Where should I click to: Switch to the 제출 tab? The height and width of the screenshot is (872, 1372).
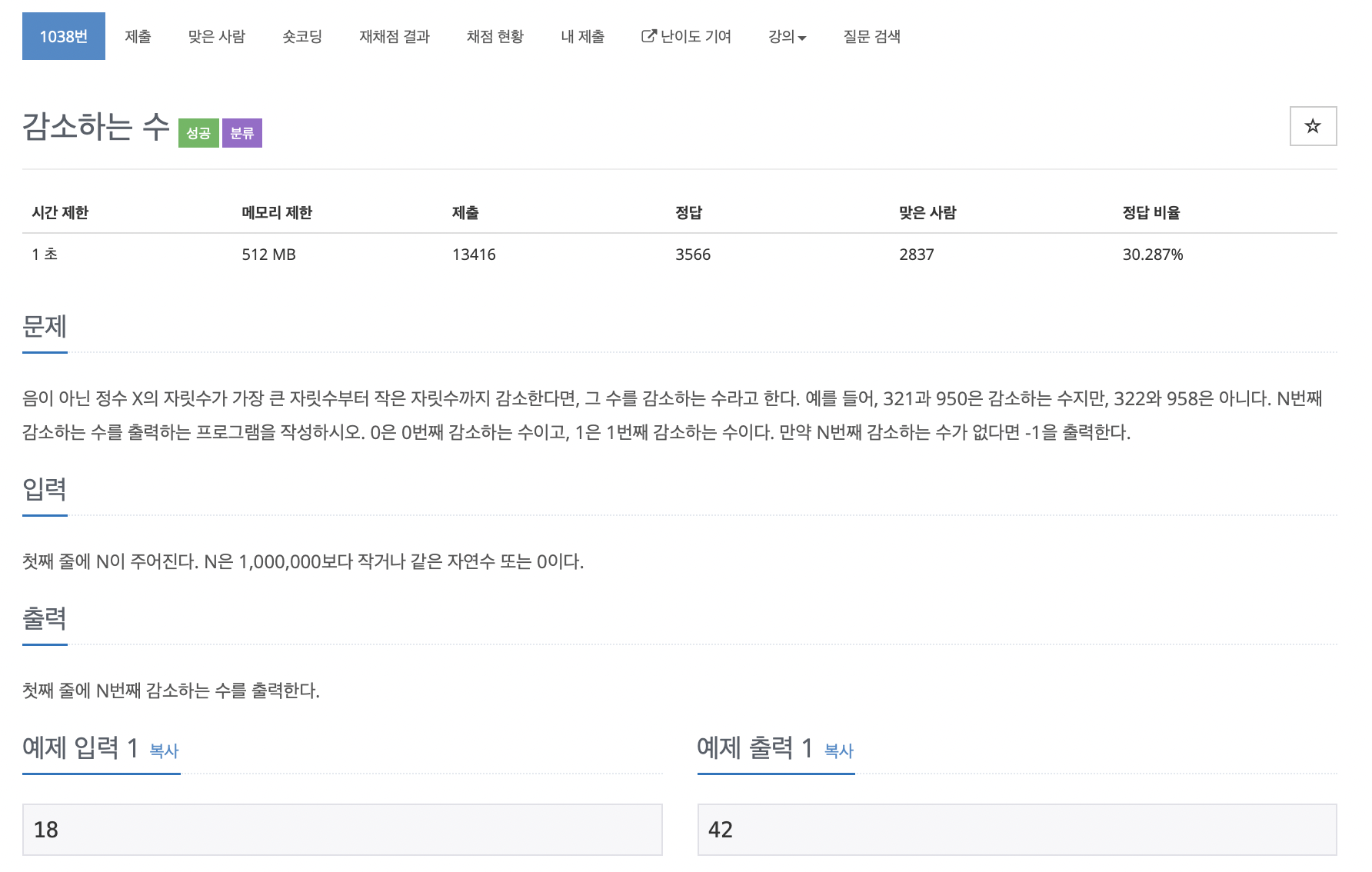[x=138, y=36]
